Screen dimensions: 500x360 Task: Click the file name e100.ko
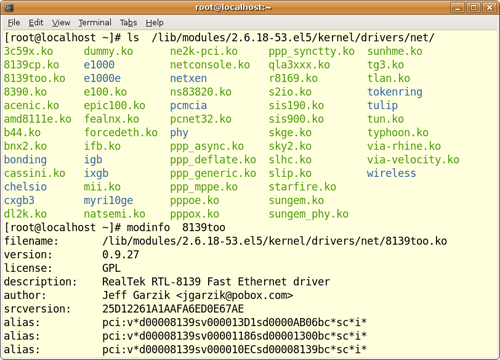pyautogui.click(x=105, y=92)
